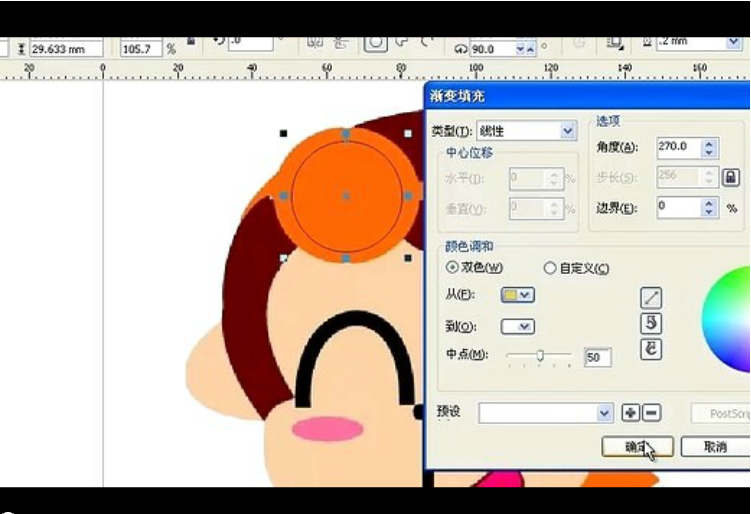Increase the 边界 edge pad value
The image size is (751, 514).
709,204
